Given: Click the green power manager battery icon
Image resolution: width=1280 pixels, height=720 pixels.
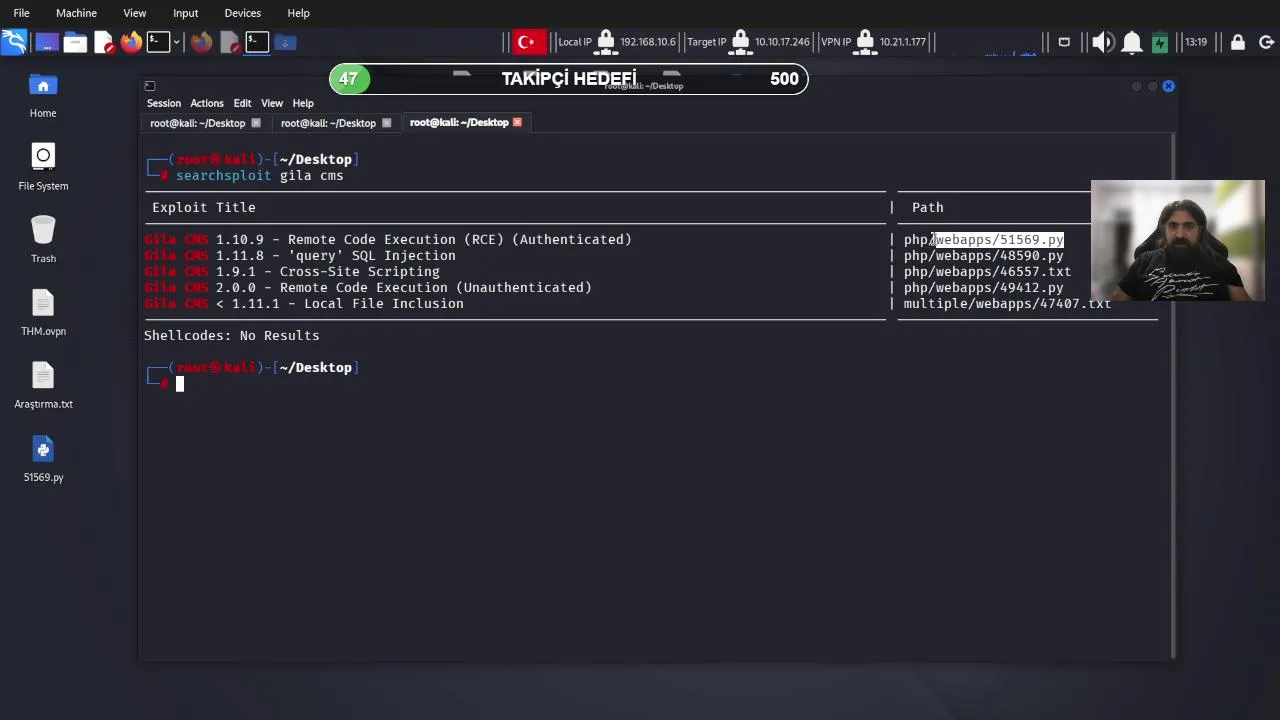Looking at the screenshot, I should pos(1160,42).
